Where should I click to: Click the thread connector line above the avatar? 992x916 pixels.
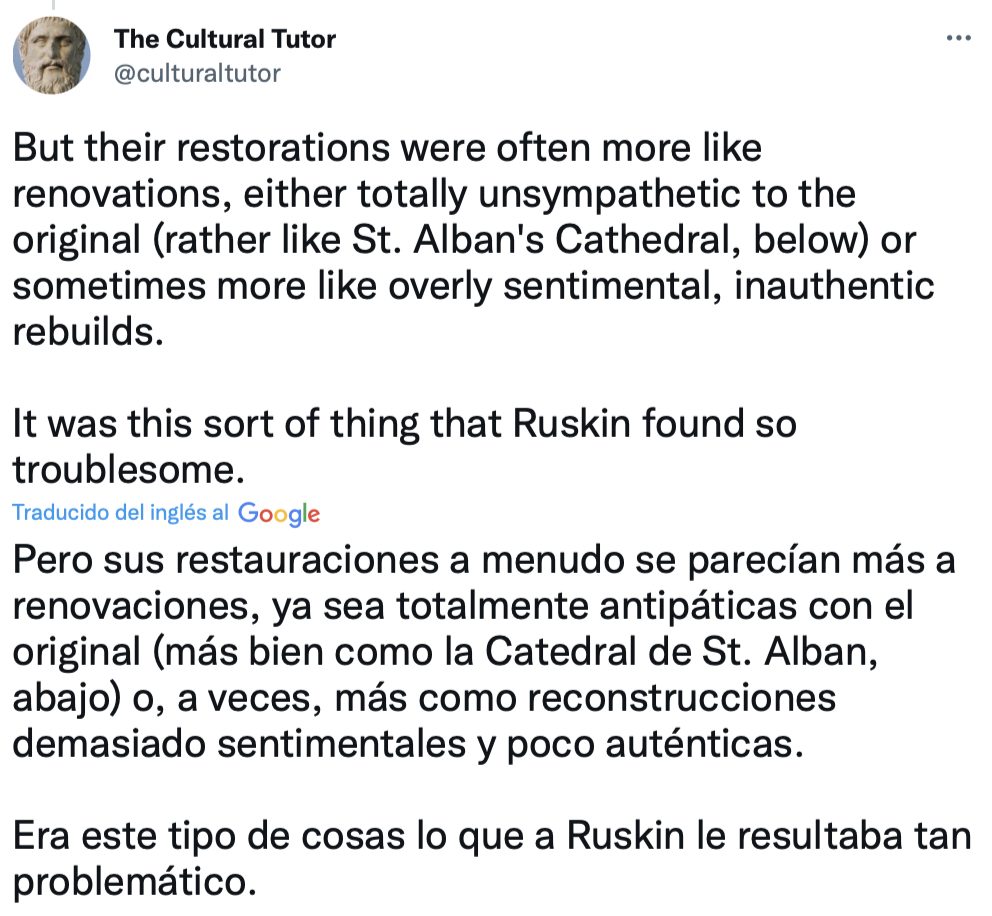(x=52, y=5)
